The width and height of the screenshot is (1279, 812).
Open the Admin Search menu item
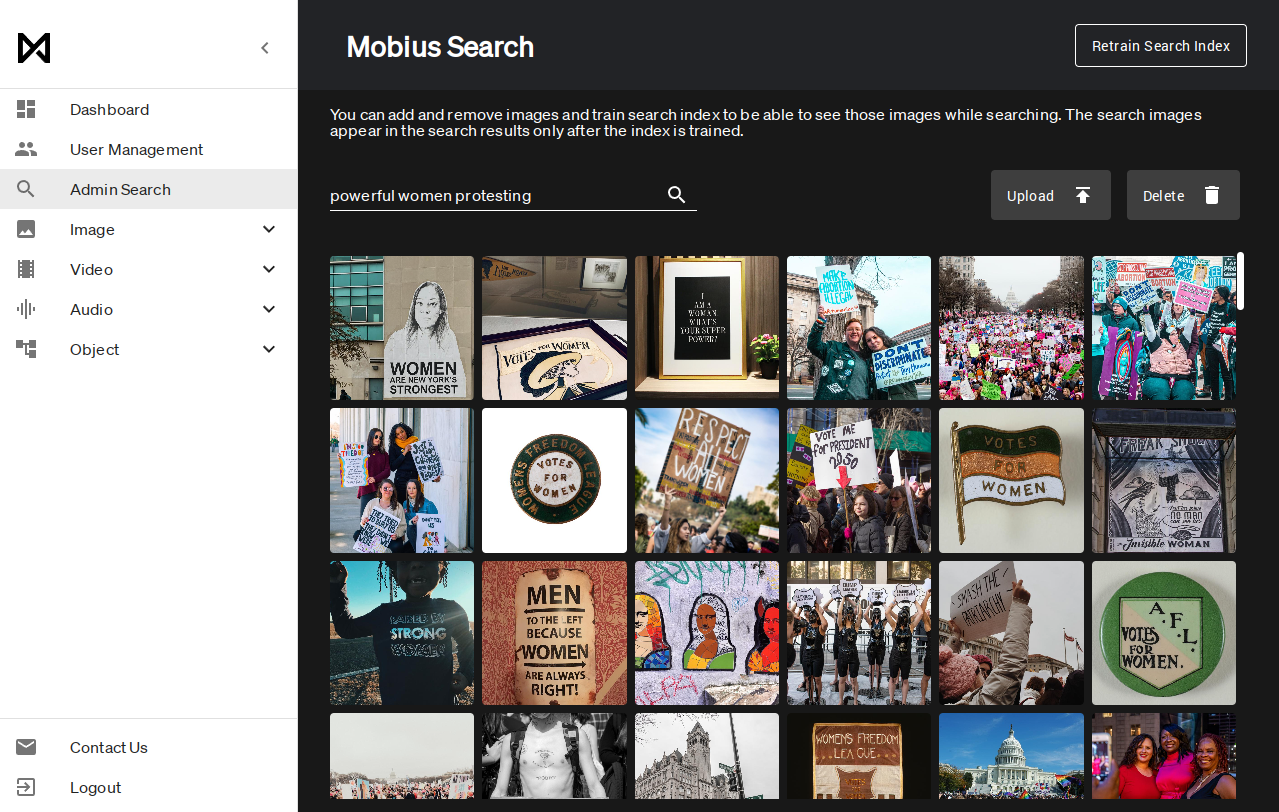pos(149,189)
